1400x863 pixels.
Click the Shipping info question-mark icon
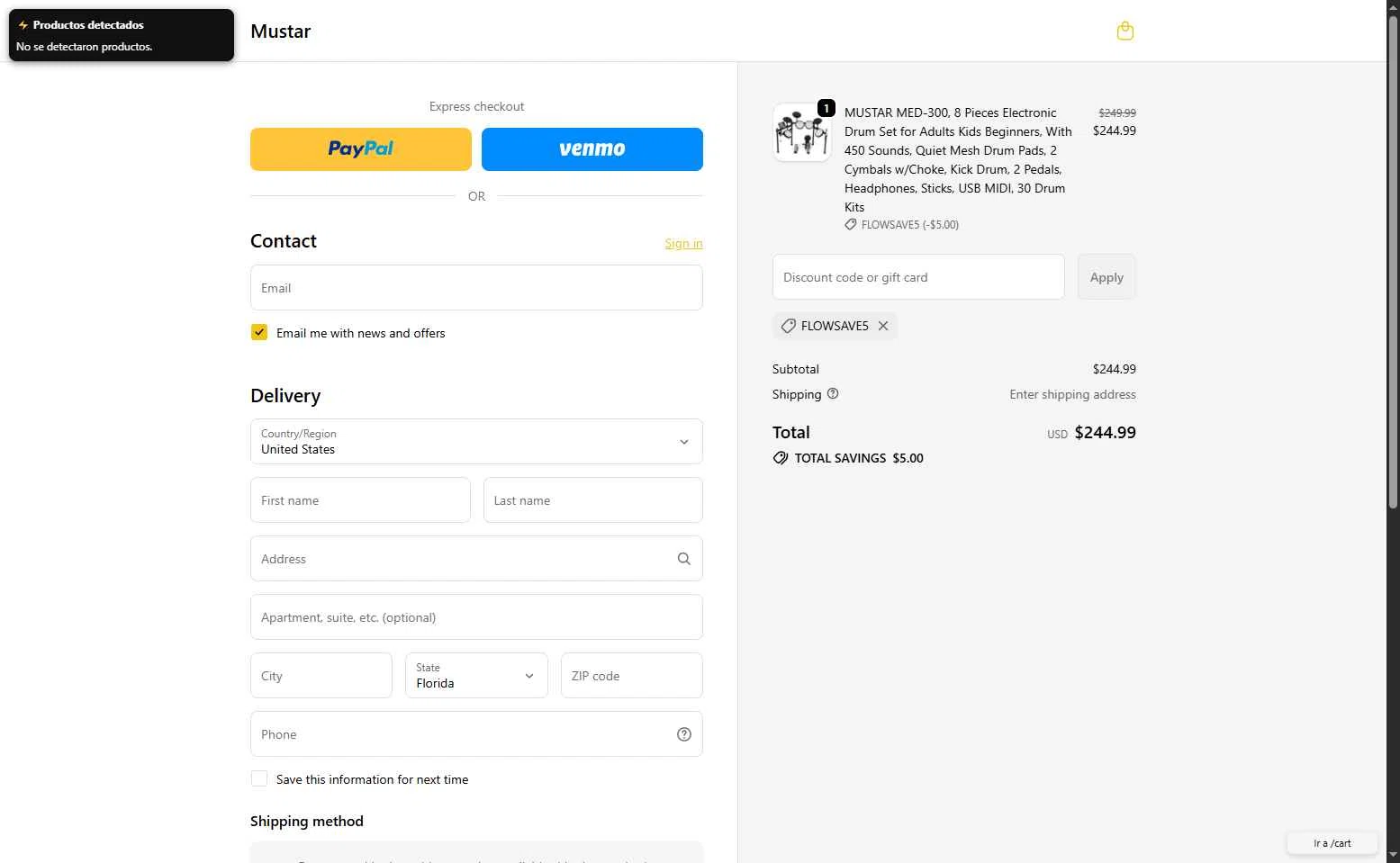(833, 393)
